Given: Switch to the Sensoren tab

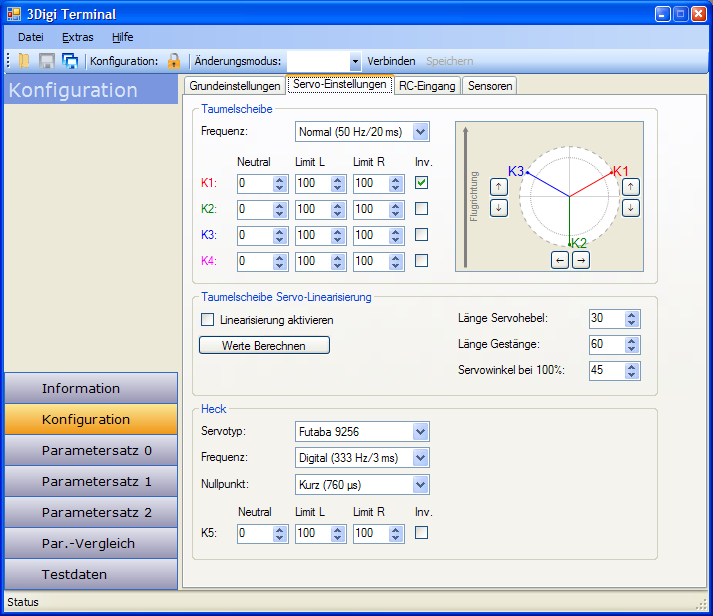Looking at the screenshot, I should point(490,86).
